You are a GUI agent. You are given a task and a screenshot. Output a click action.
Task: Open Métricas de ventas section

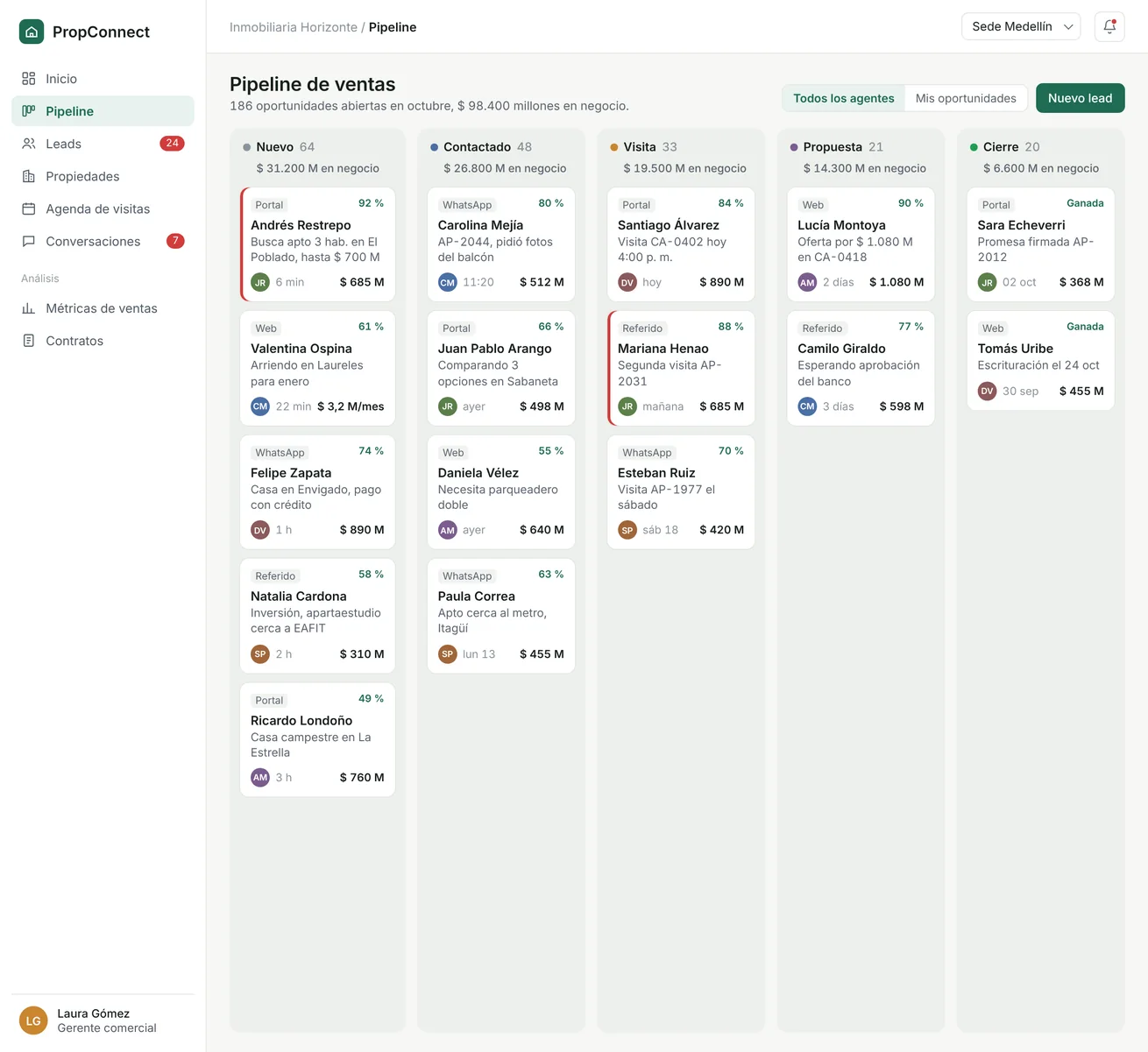click(x=103, y=308)
